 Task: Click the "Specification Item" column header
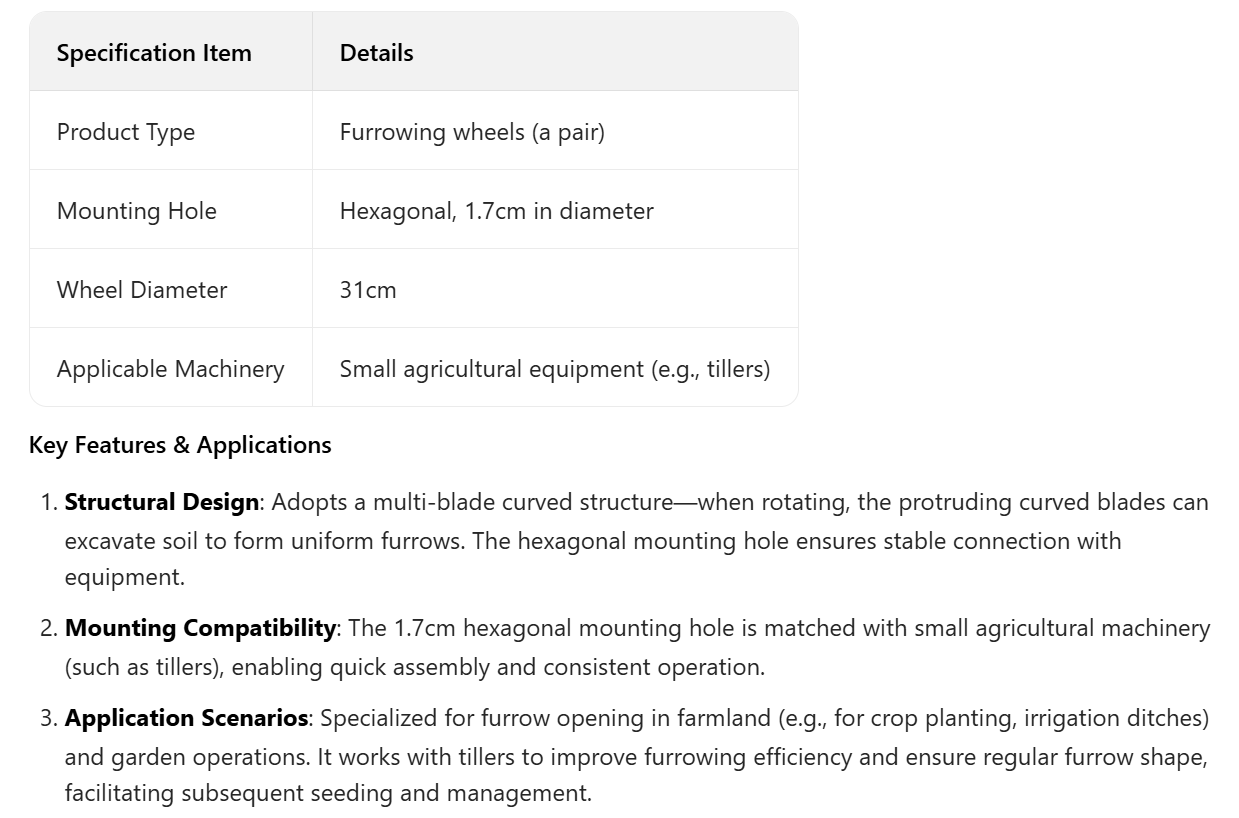154,53
